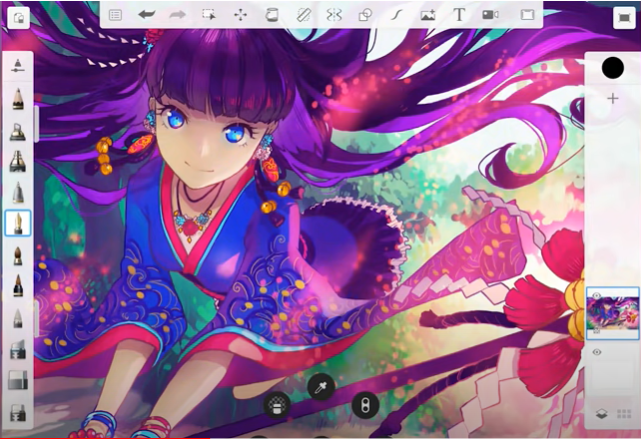Open brush properties above the pencil
Viewport: 641px width, 439px height.
(18, 66)
